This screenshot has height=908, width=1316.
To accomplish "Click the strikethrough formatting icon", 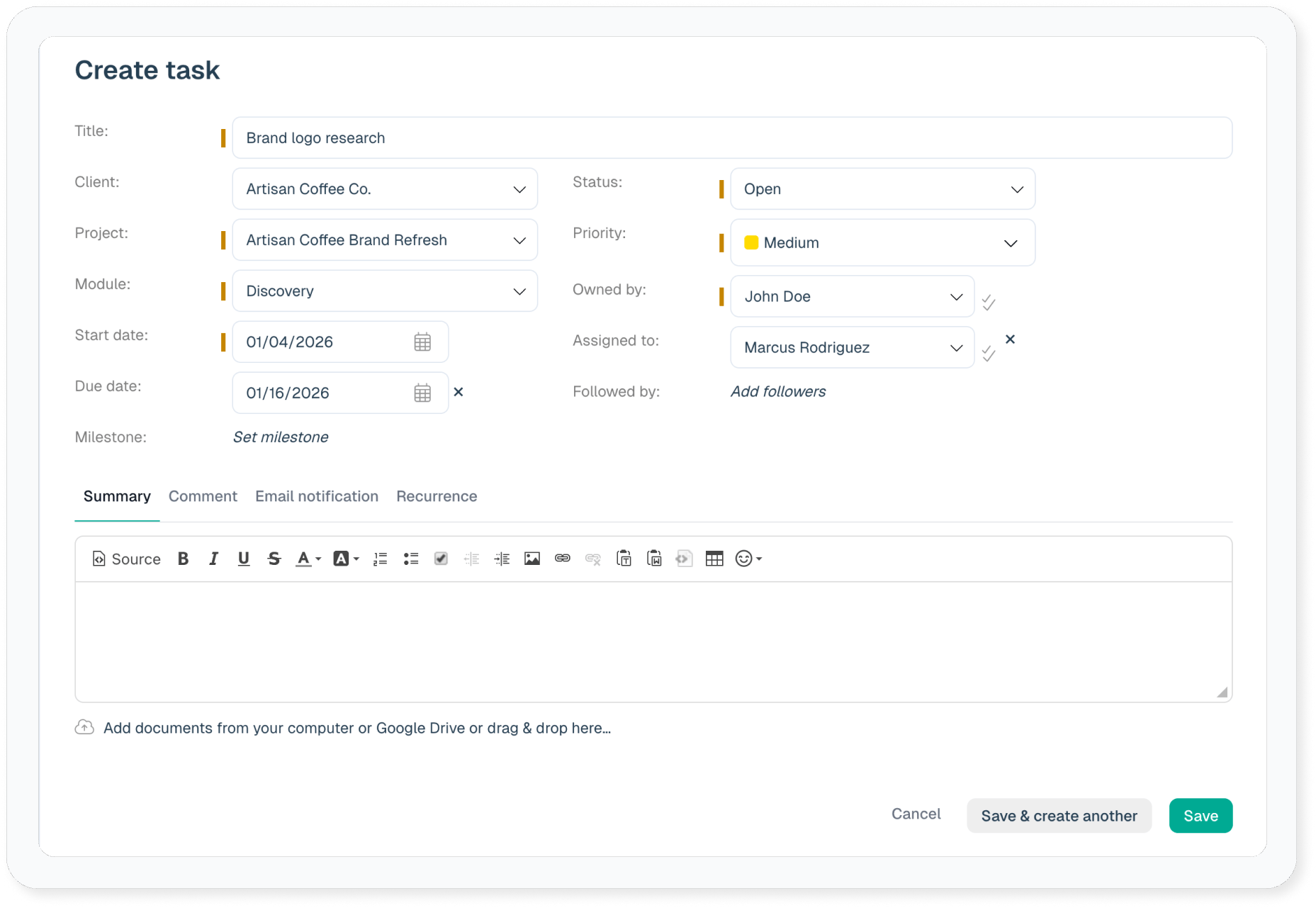I will pos(274,559).
